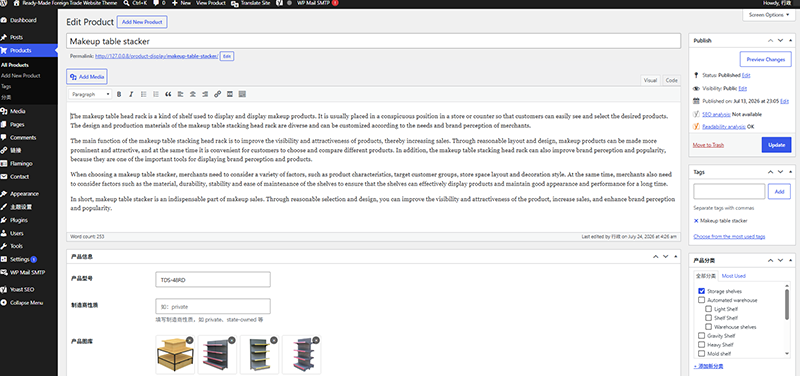Insert a numbered list

[x=156, y=94]
